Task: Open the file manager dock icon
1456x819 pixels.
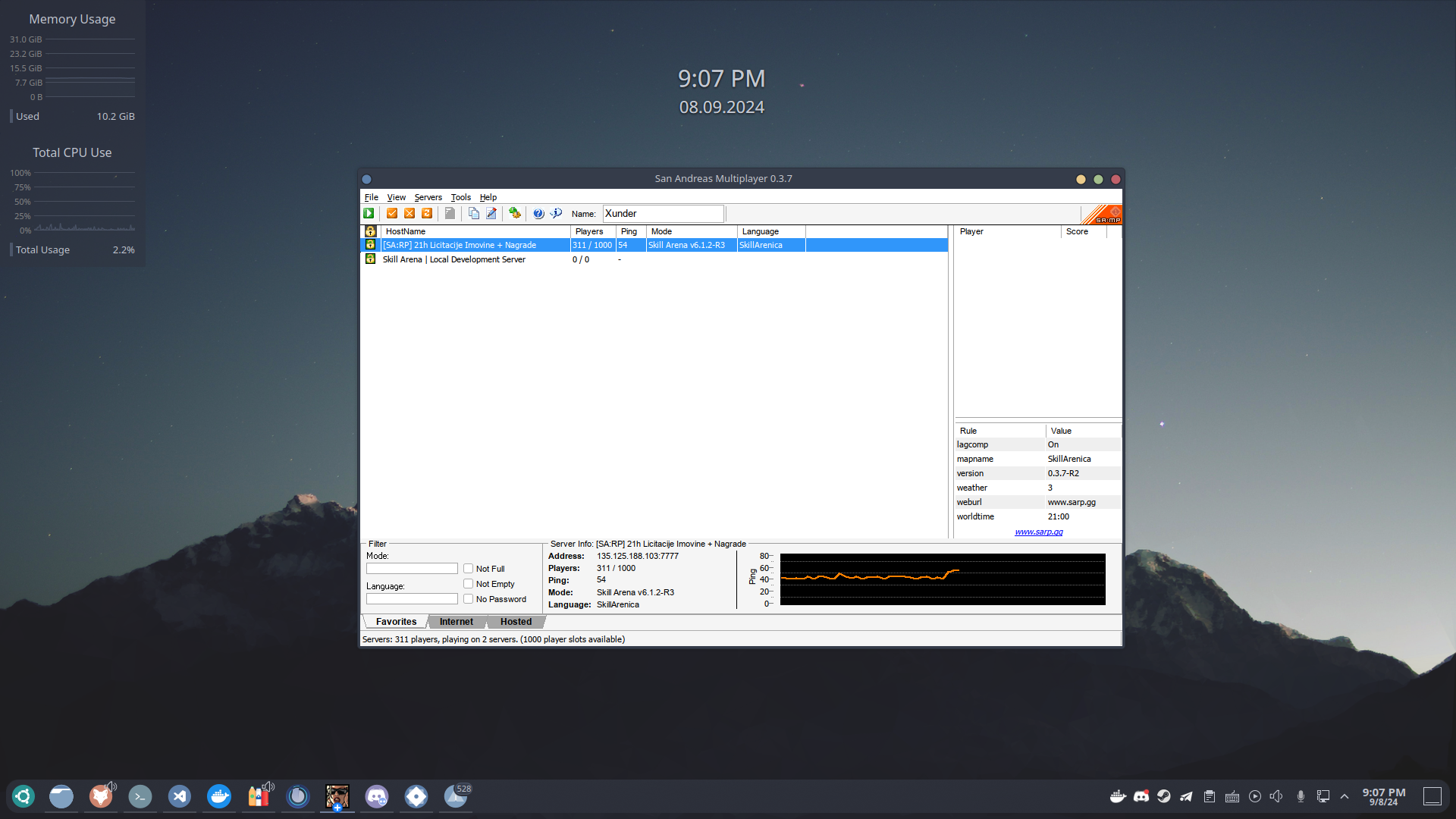Action: (x=61, y=796)
